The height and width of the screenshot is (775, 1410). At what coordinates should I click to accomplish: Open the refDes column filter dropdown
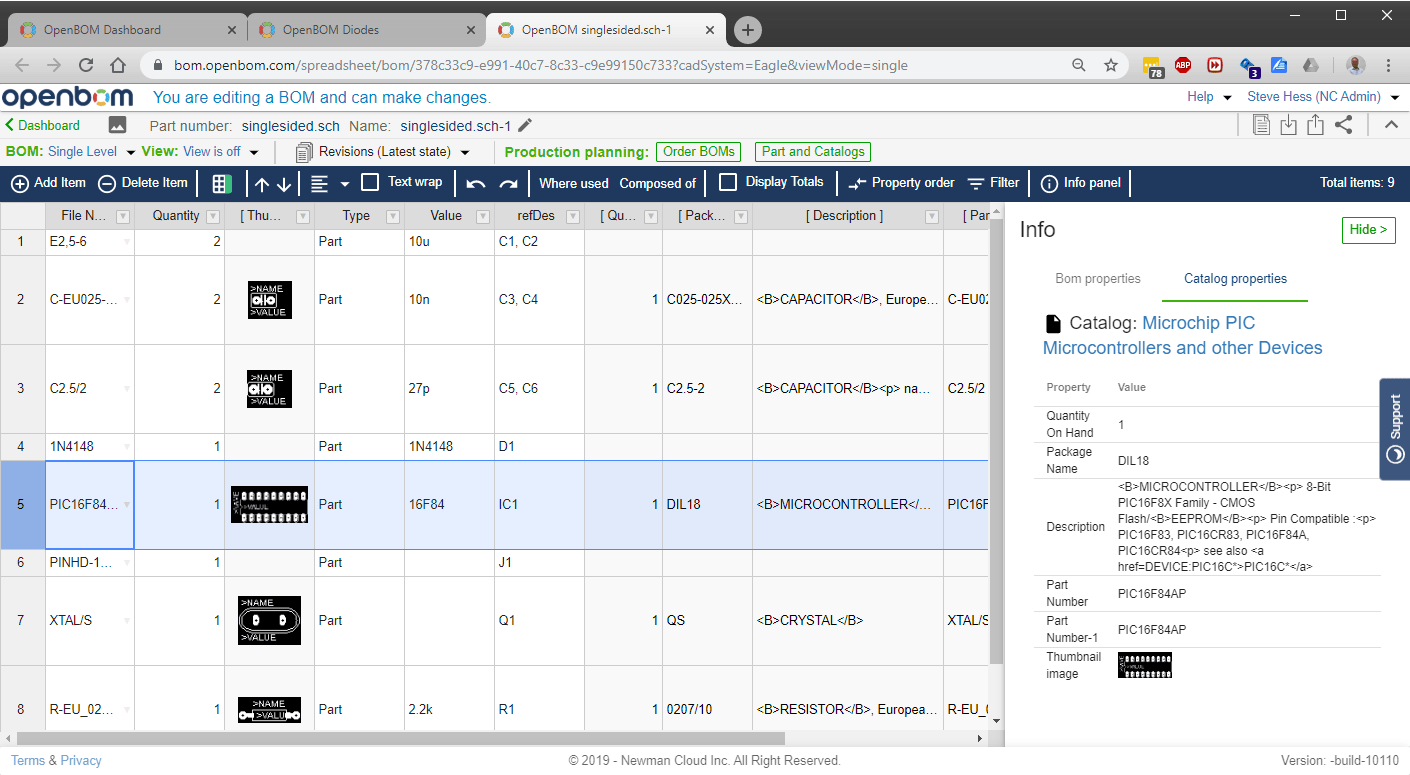point(573,216)
